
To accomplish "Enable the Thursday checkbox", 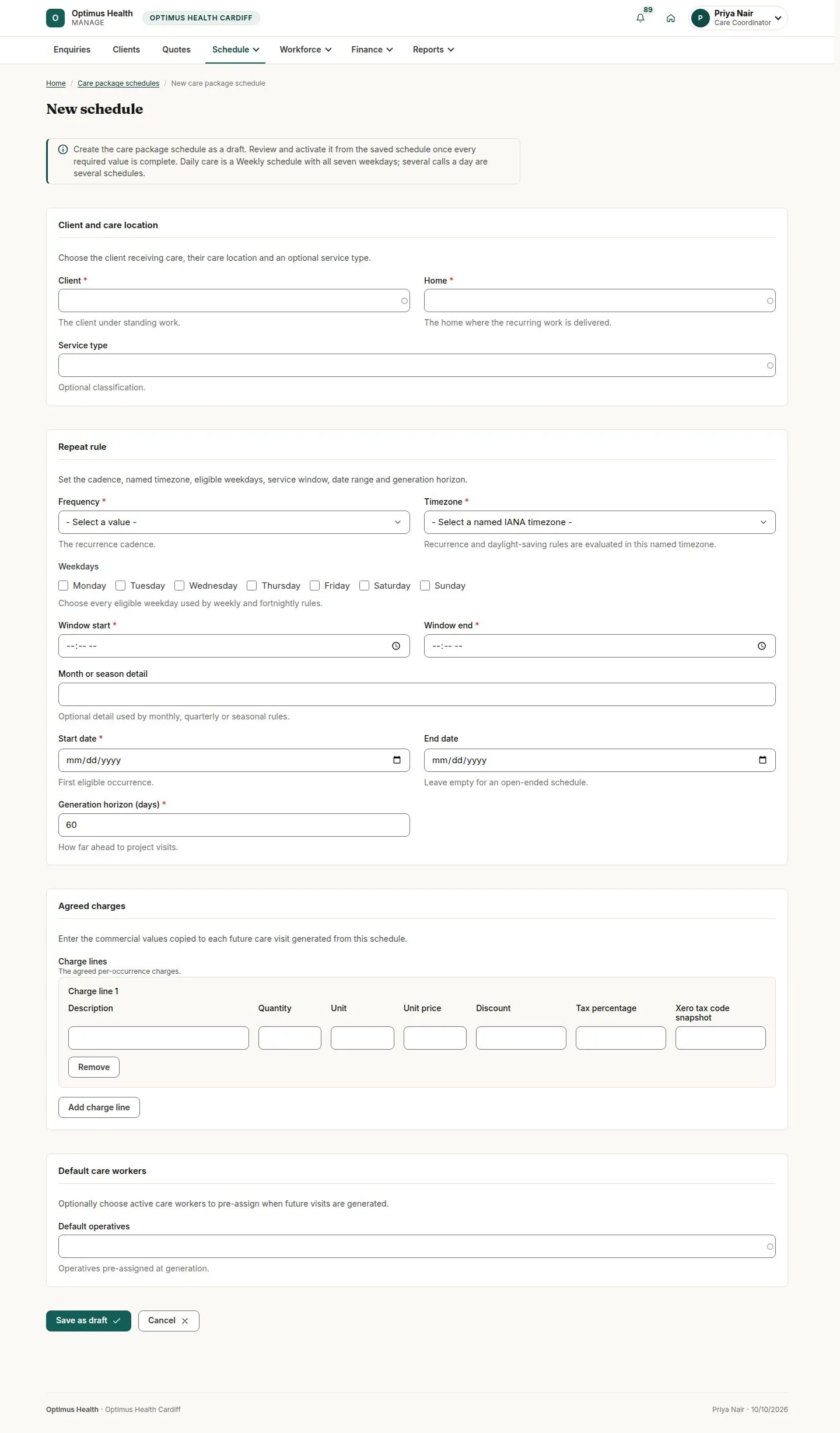I will point(252,585).
